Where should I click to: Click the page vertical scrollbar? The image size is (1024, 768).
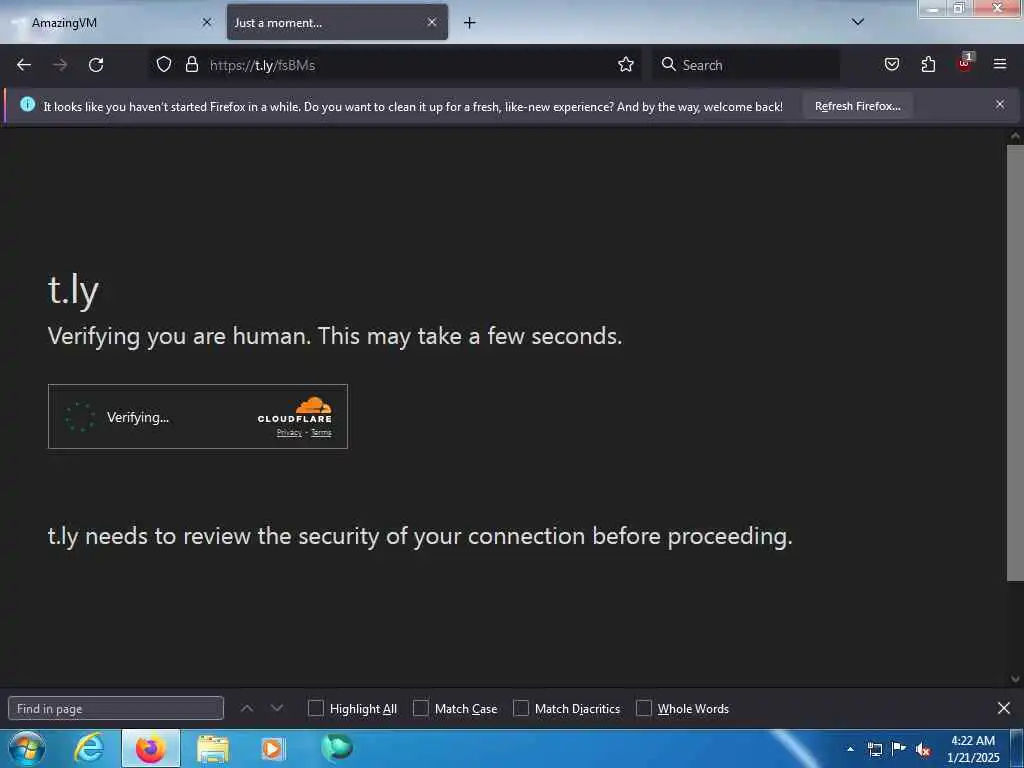coord(1015,362)
